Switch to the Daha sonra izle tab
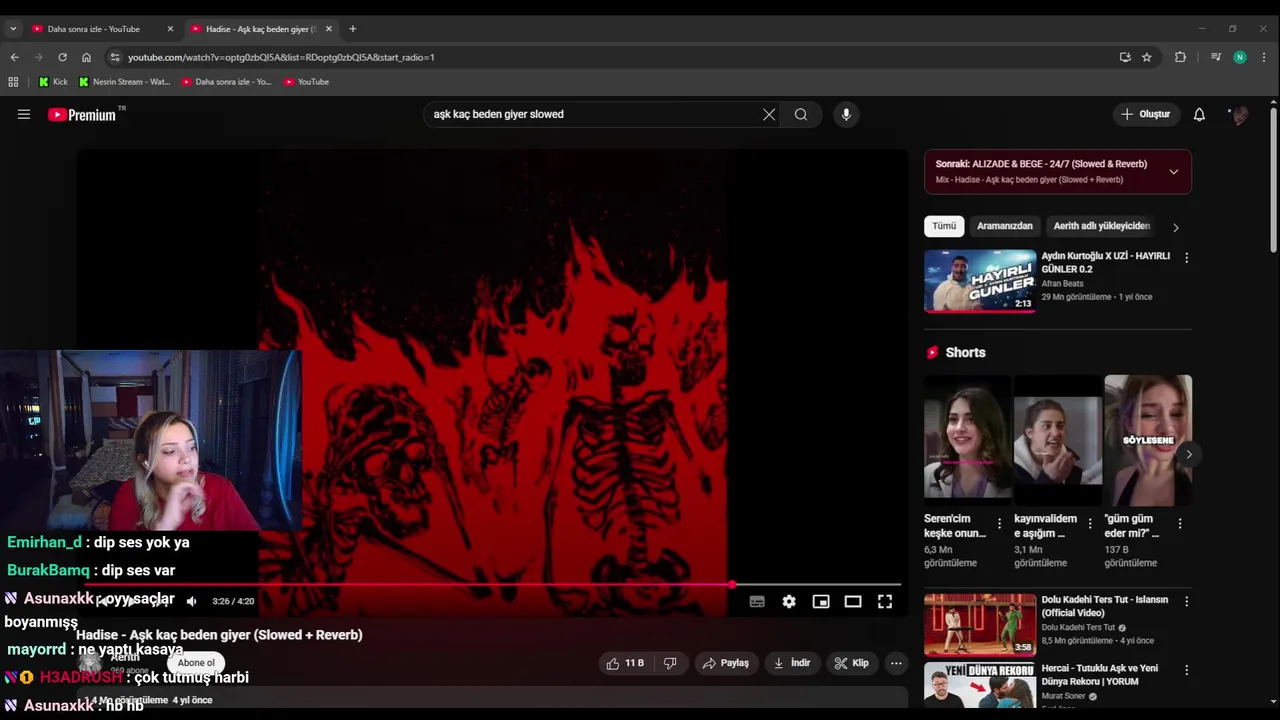Screen dimensions: 1280x720 [x=94, y=29]
